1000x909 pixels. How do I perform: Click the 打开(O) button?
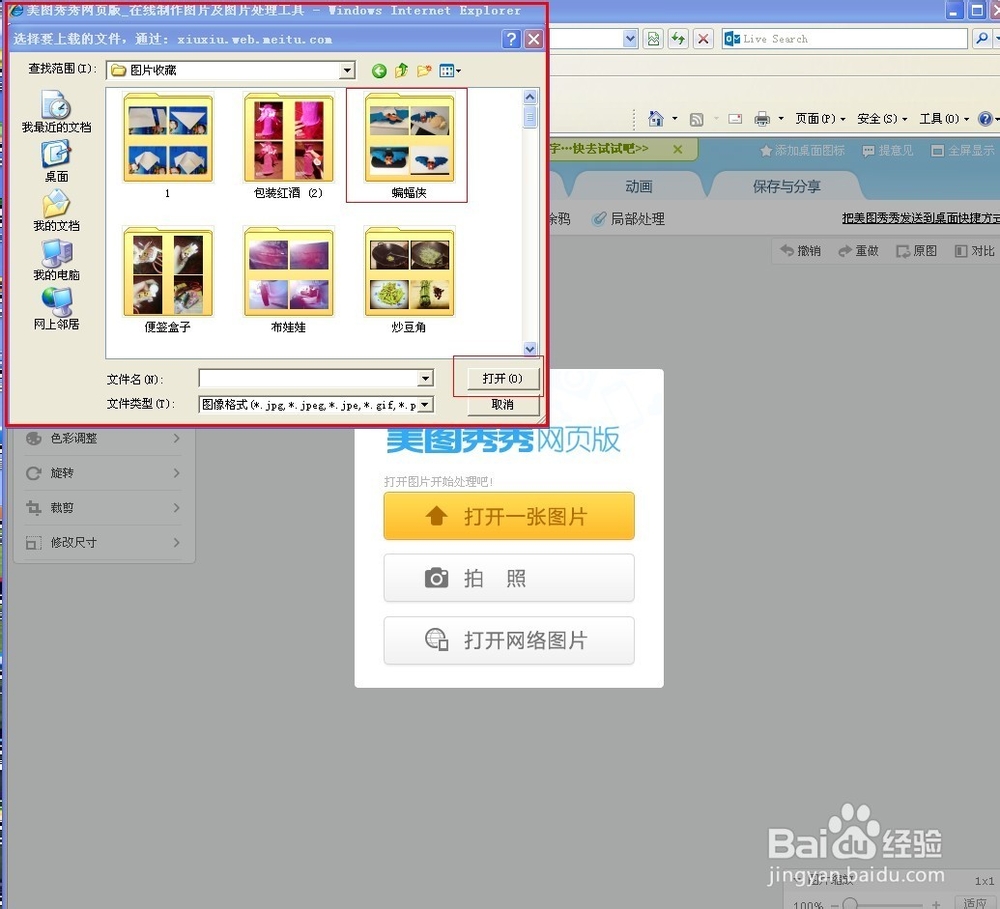click(503, 378)
